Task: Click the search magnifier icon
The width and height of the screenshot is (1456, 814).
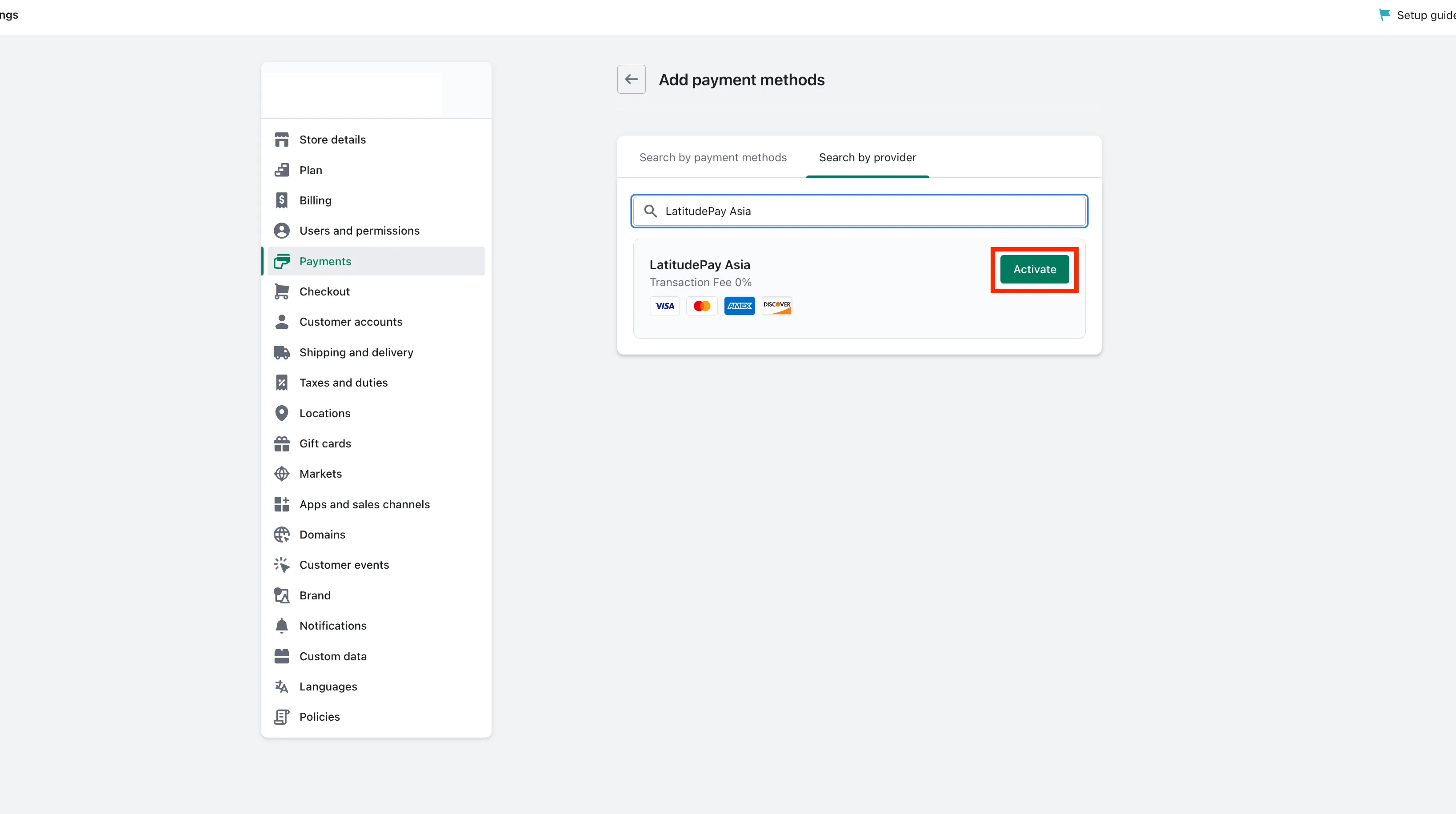Action: click(x=651, y=211)
